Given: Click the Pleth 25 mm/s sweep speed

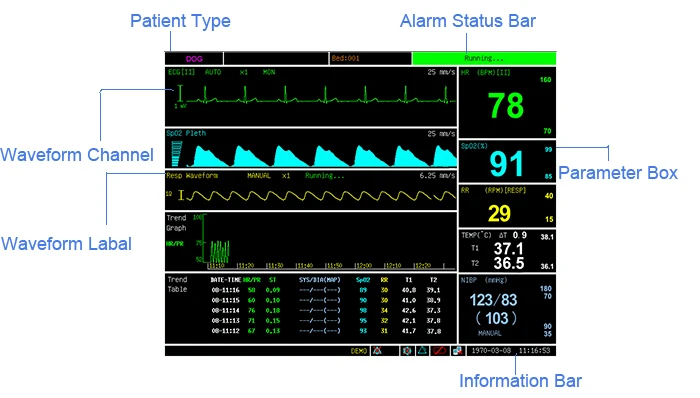Looking at the screenshot, I should 441,133.
